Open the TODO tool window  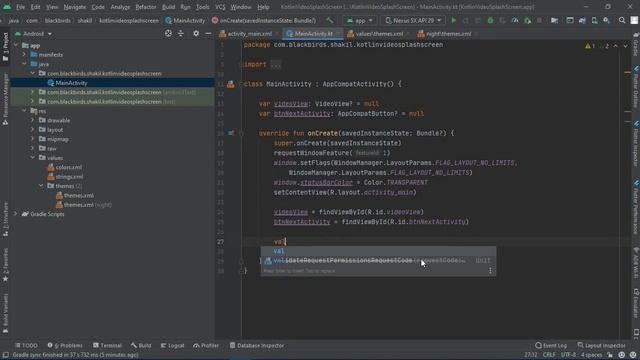[x=26, y=345]
